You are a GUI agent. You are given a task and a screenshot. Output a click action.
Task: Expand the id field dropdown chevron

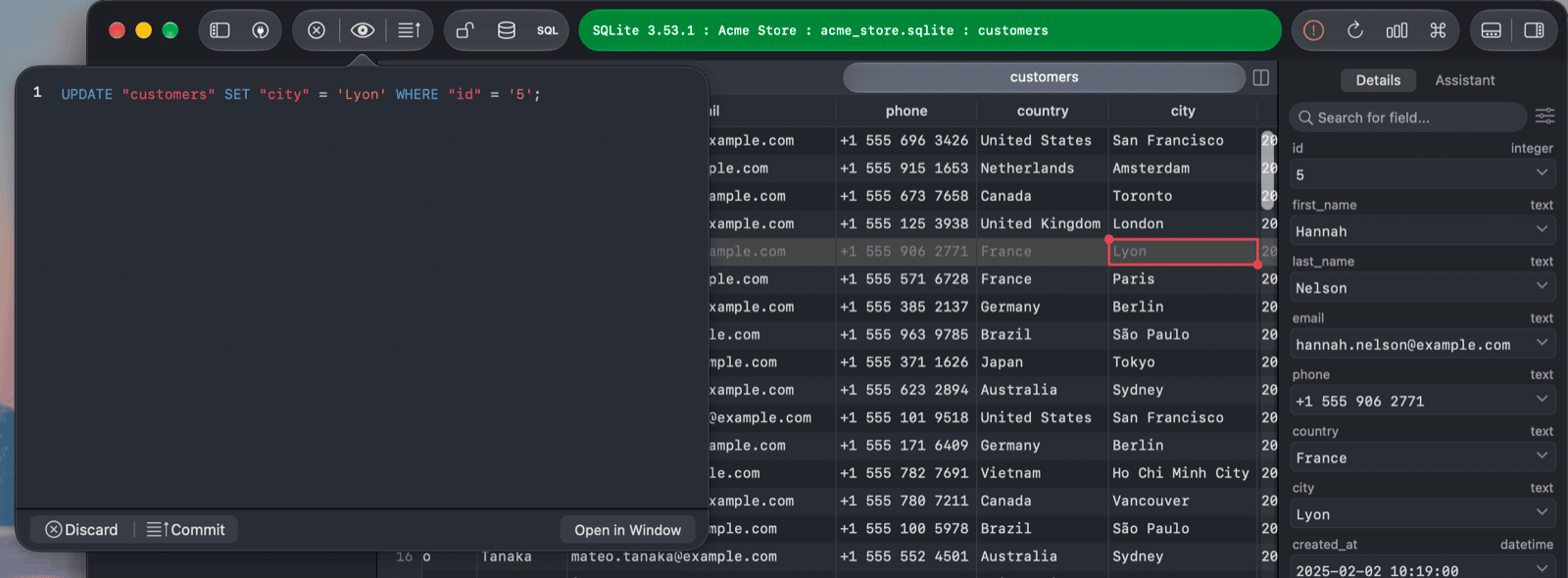(1542, 173)
